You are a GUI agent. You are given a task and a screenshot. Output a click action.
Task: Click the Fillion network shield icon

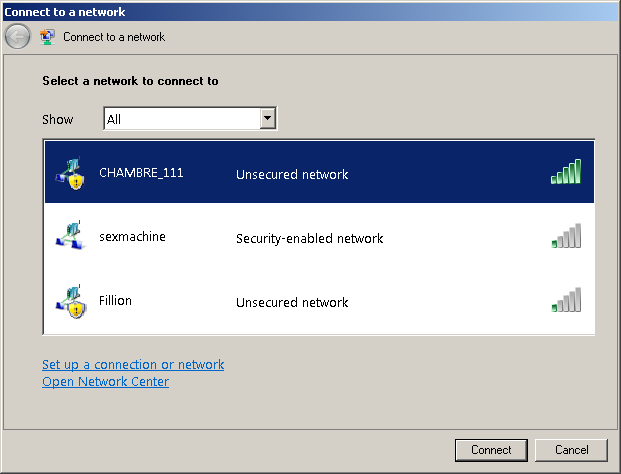(x=71, y=301)
